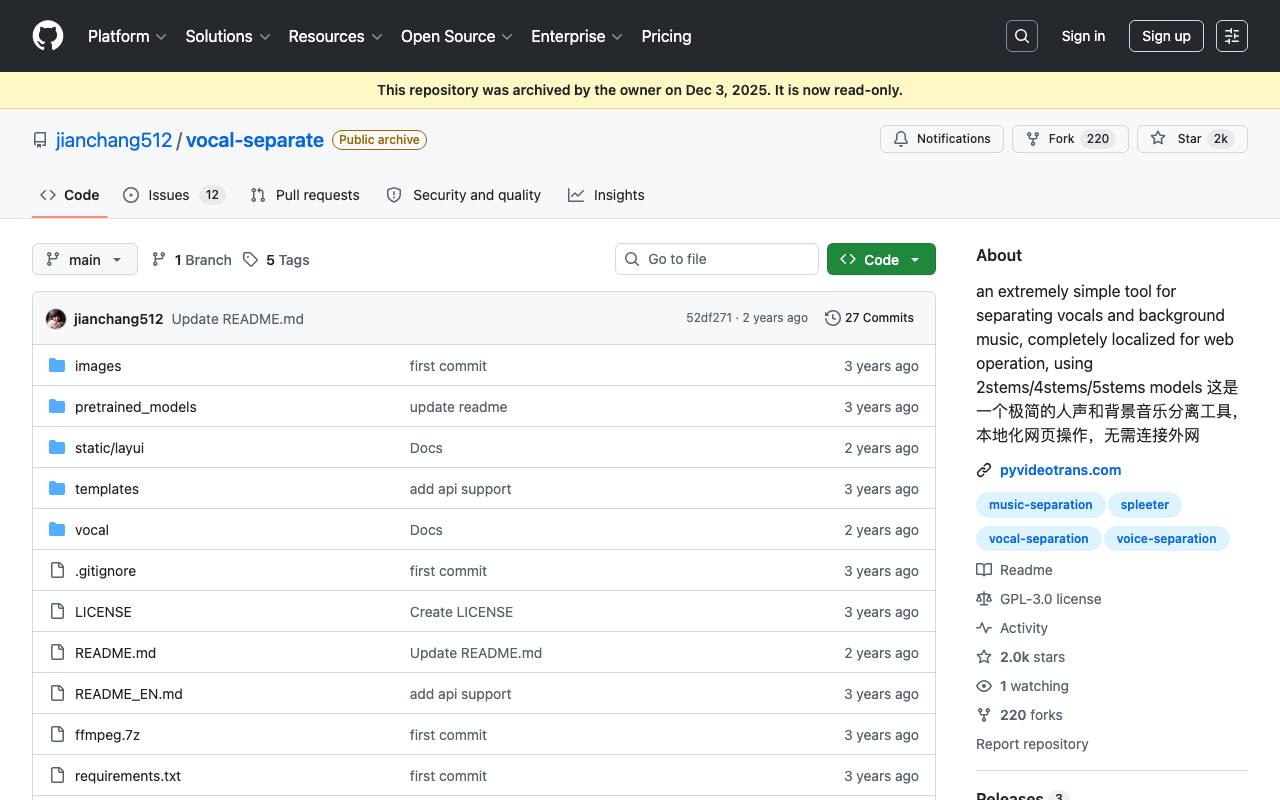The width and height of the screenshot is (1280, 800).
Task: Expand the Enterprise menu
Action: pyautogui.click(x=577, y=36)
